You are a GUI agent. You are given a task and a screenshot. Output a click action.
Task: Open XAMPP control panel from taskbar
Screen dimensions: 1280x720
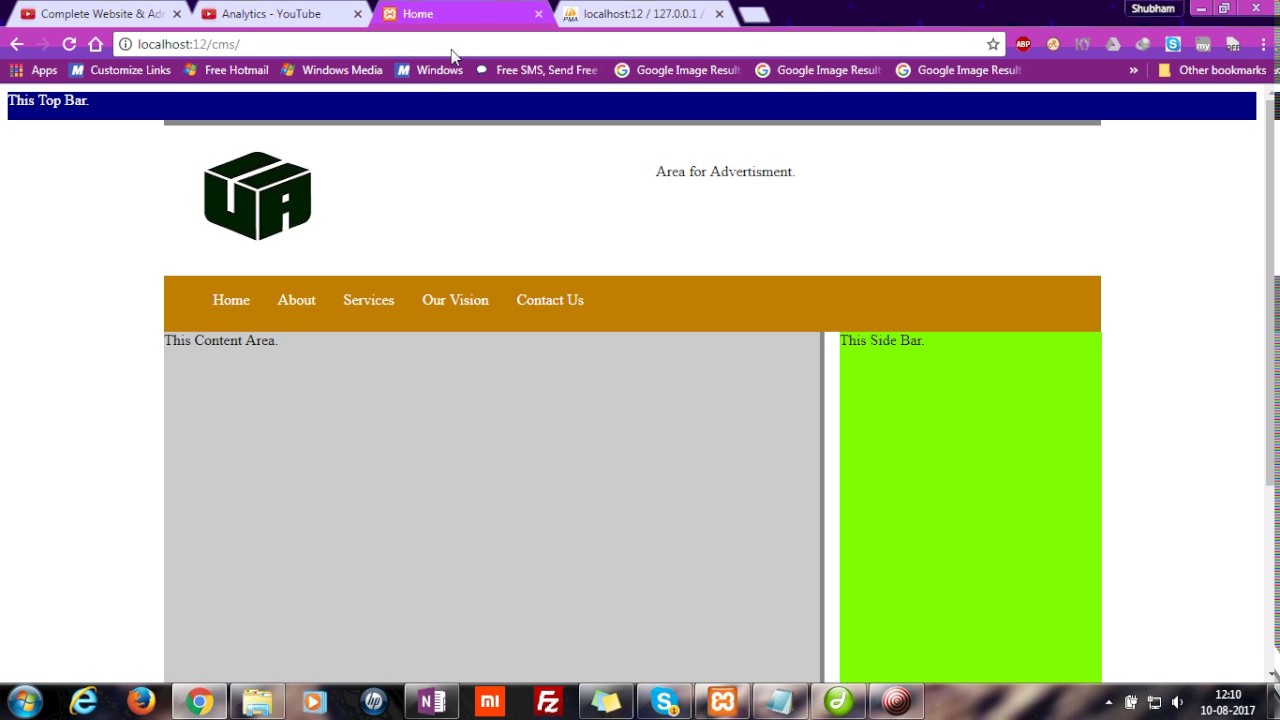(x=722, y=702)
